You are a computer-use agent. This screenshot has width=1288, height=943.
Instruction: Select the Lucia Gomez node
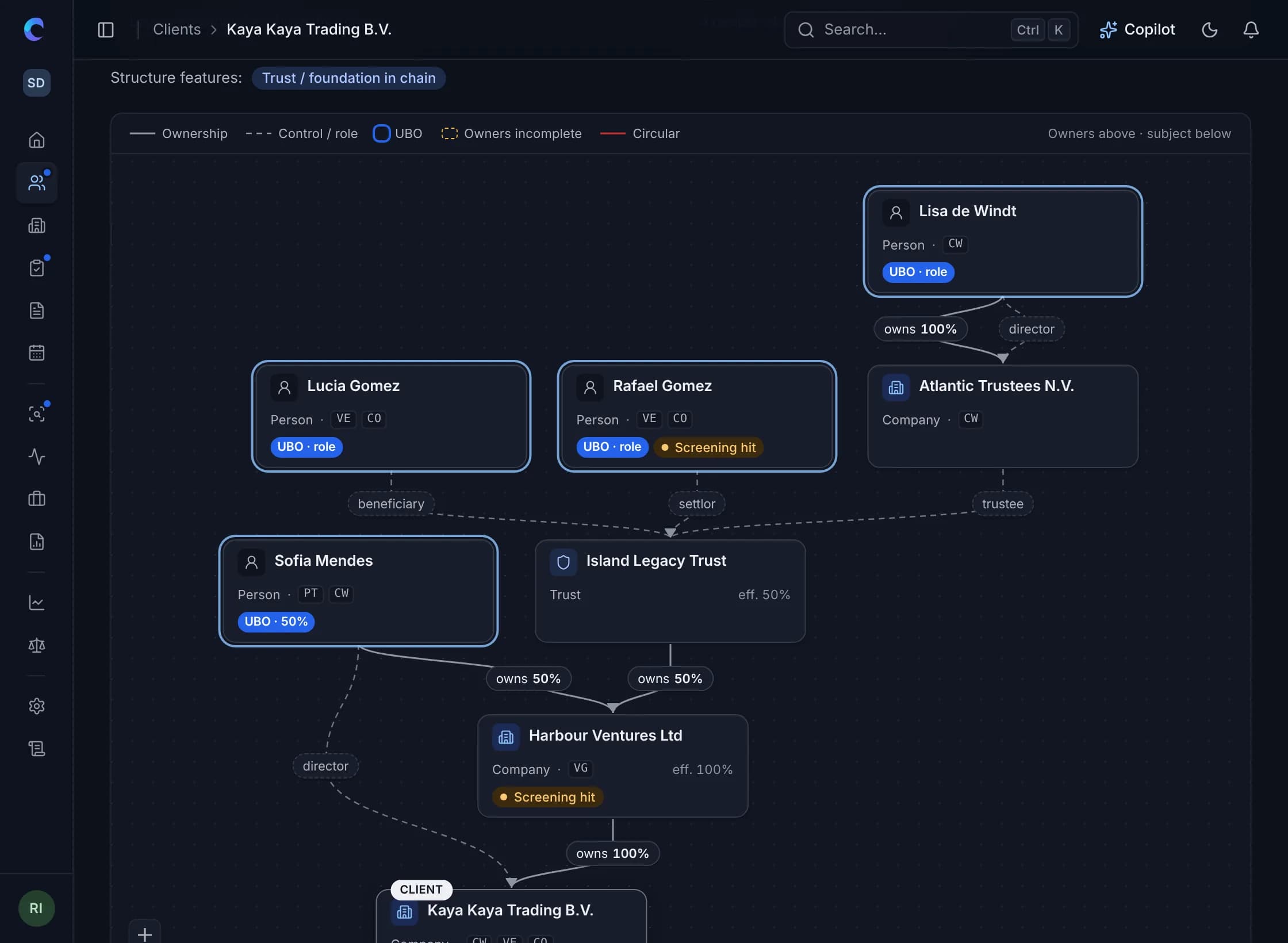pos(391,416)
